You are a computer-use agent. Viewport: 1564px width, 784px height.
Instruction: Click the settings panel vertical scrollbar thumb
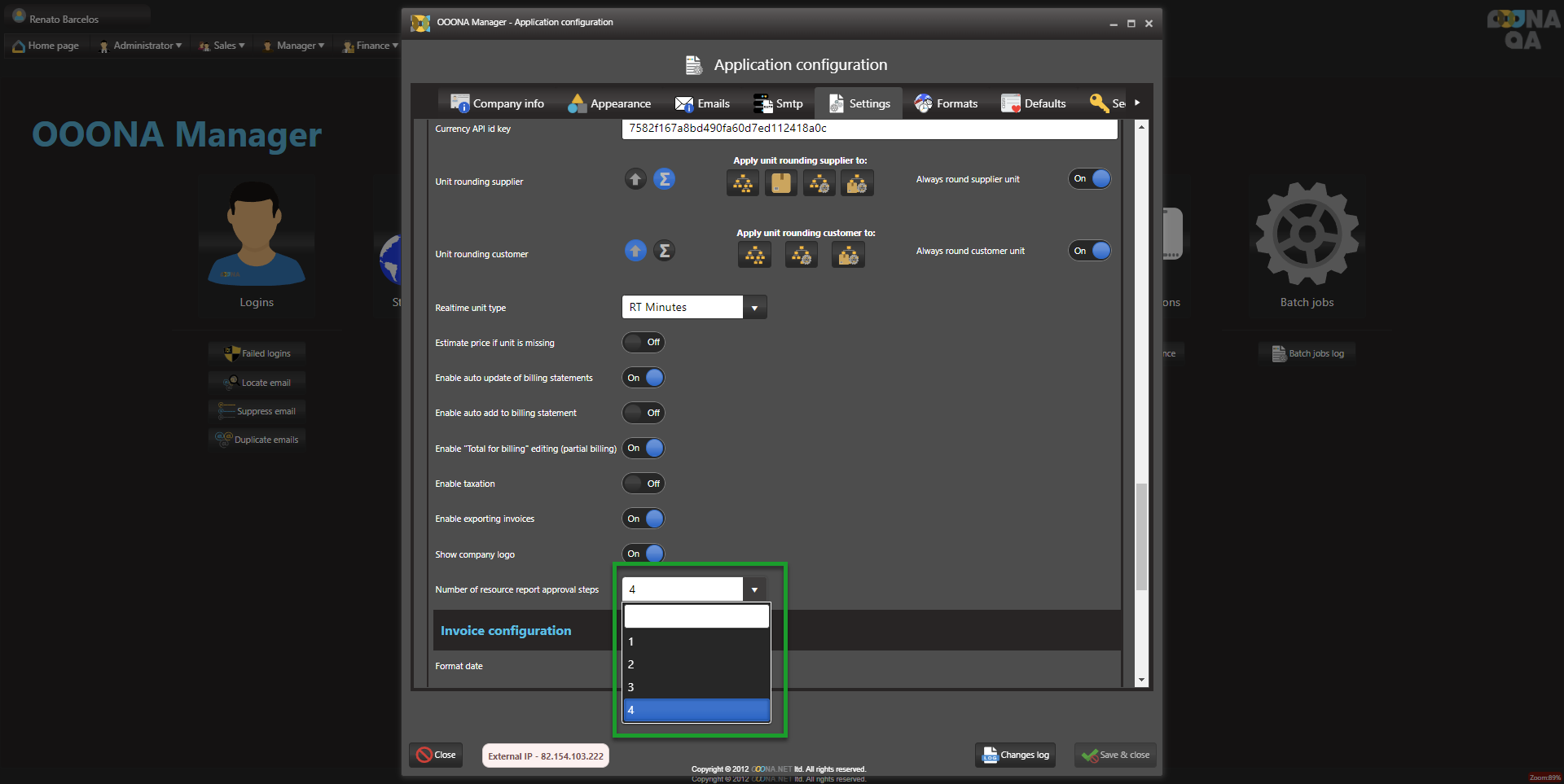pos(1141,536)
